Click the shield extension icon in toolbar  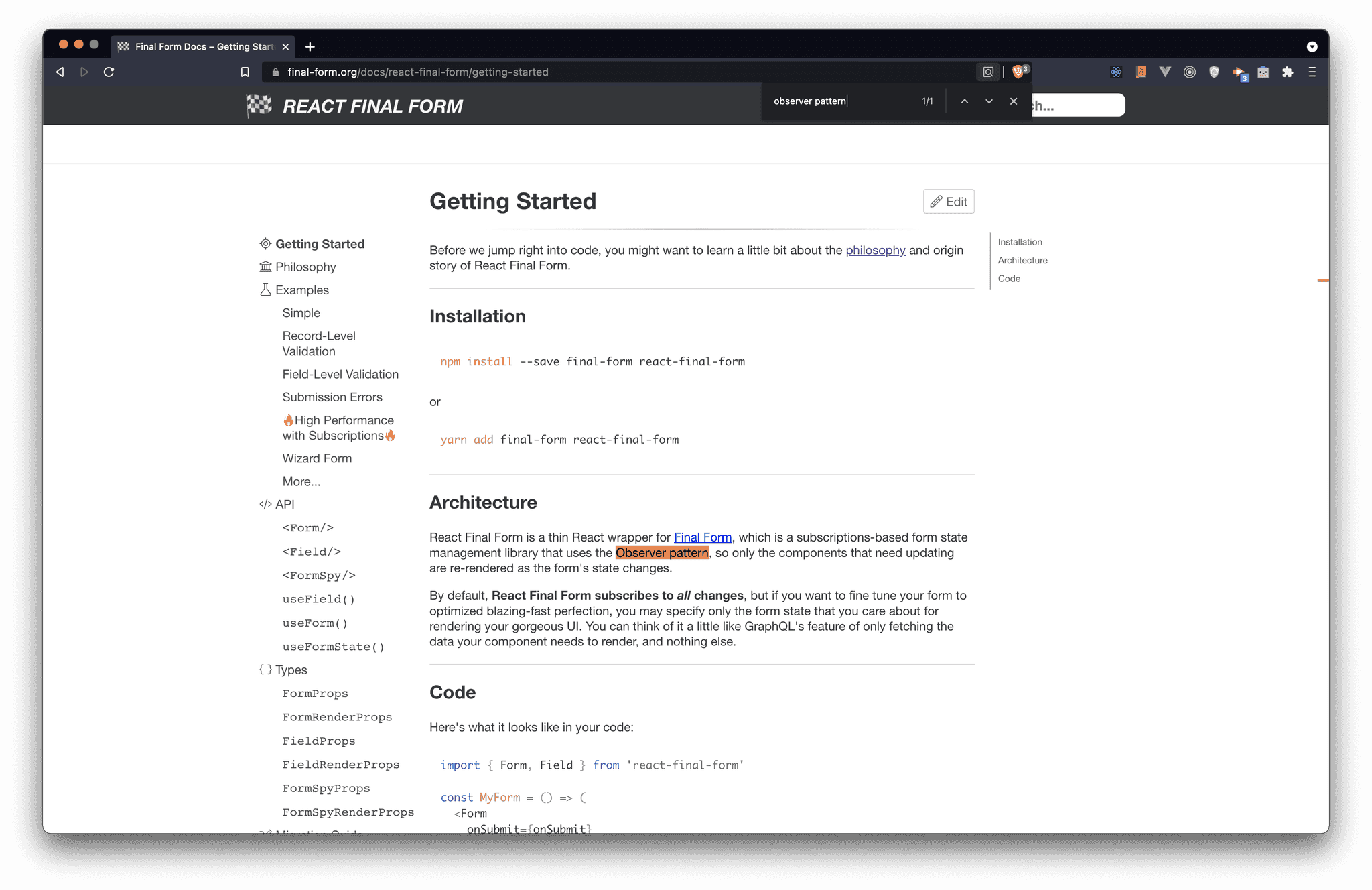point(1214,72)
